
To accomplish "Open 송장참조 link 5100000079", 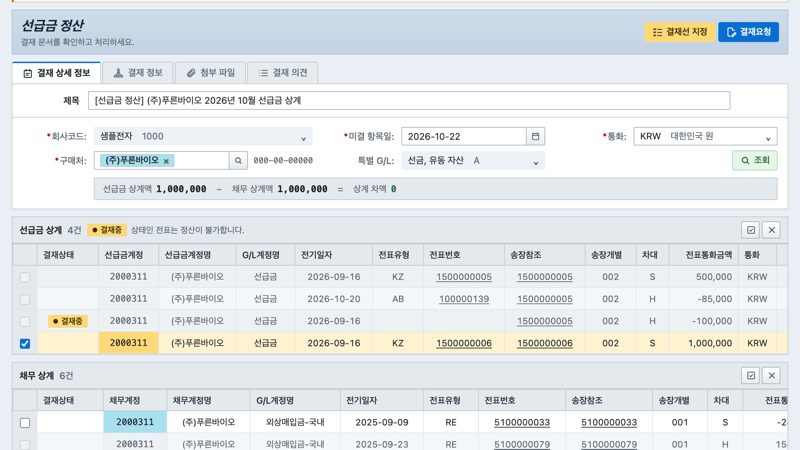I will click(x=609, y=444).
